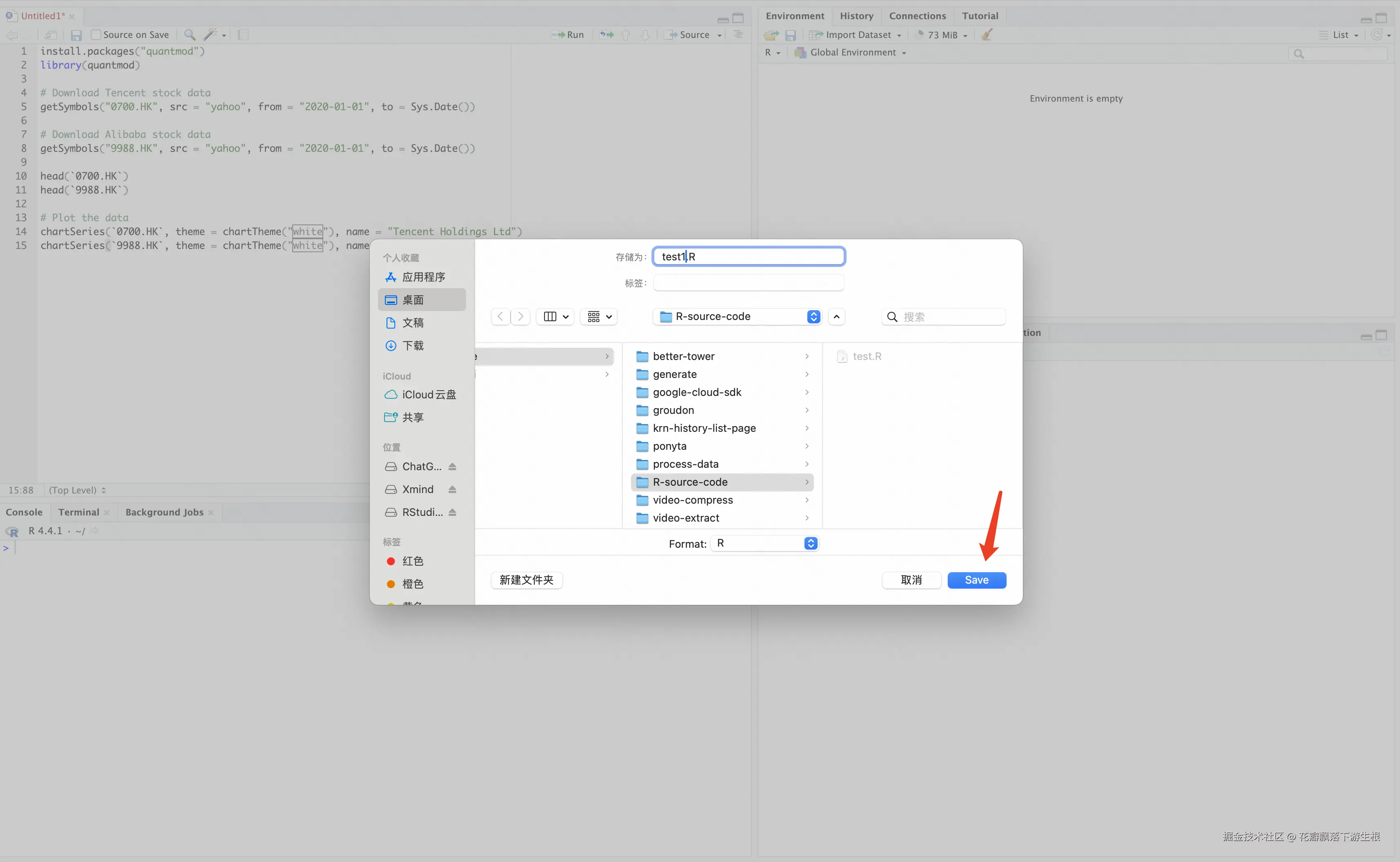Click the broom icon to clear environment

[987, 35]
